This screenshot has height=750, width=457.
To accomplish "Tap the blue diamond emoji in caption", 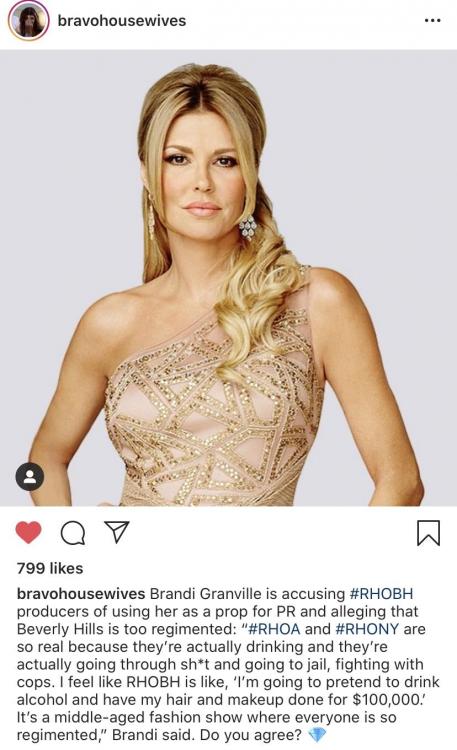I will point(317,734).
